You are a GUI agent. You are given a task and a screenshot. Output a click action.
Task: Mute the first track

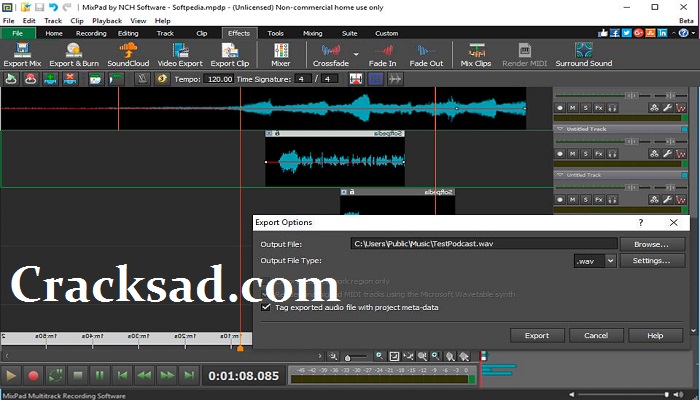point(572,108)
